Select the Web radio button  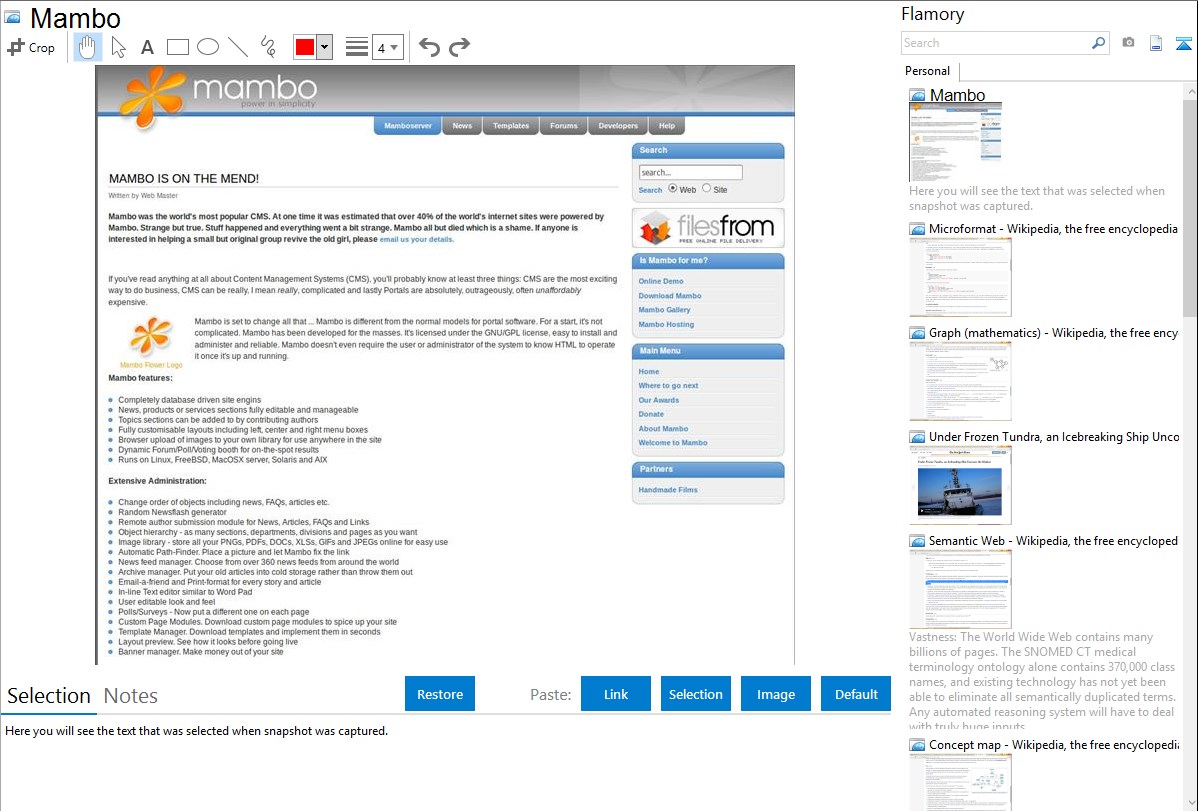(x=672, y=188)
